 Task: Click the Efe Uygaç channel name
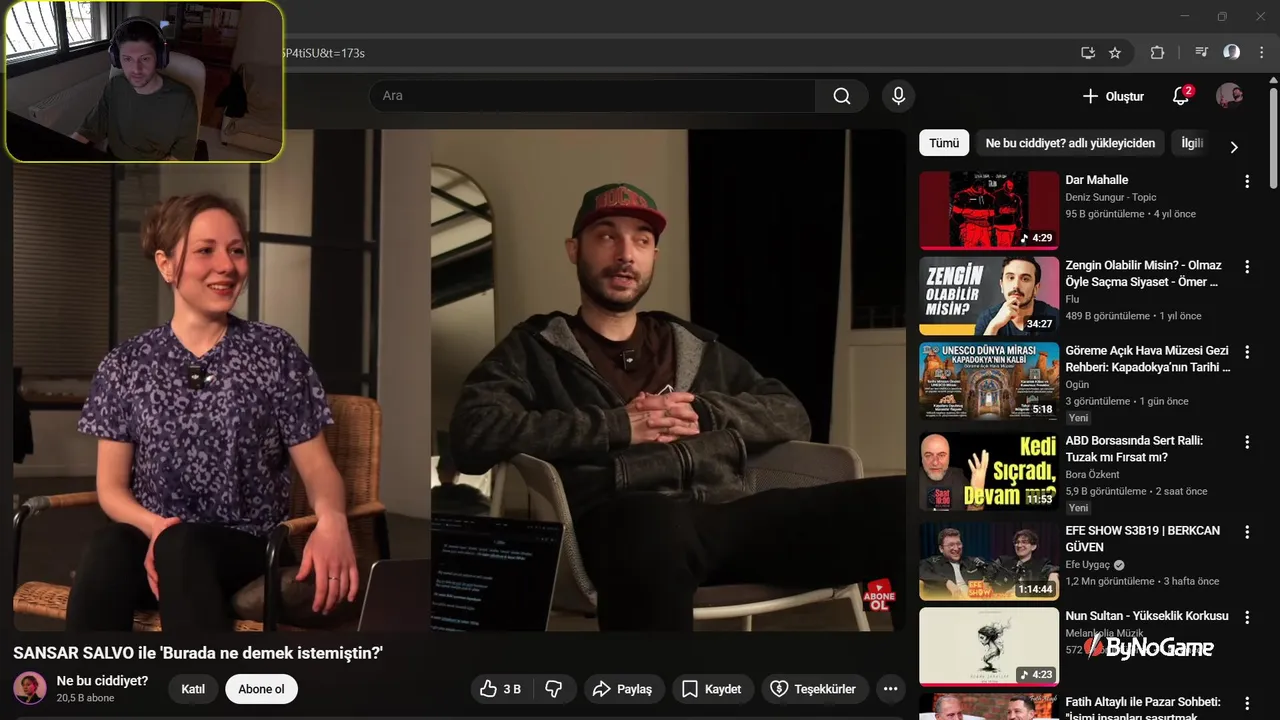1088,565
